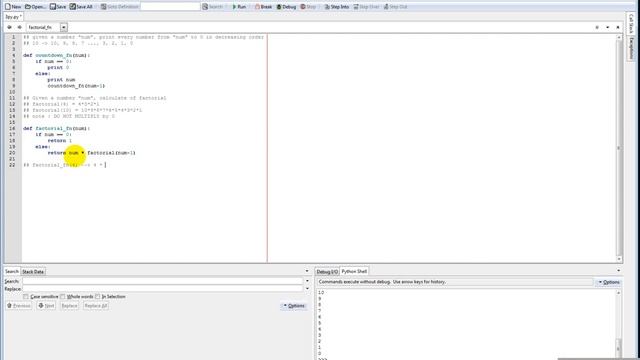The height and width of the screenshot is (360, 640).
Task: Click the Python Shell vertical scrollbar
Action: pyautogui.click(x=618, y=326)
